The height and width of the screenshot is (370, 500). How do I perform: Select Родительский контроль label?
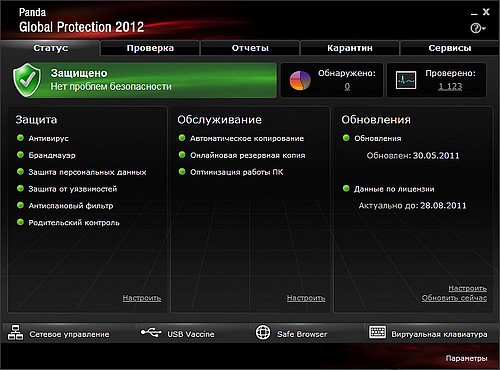tap(74, 223)
